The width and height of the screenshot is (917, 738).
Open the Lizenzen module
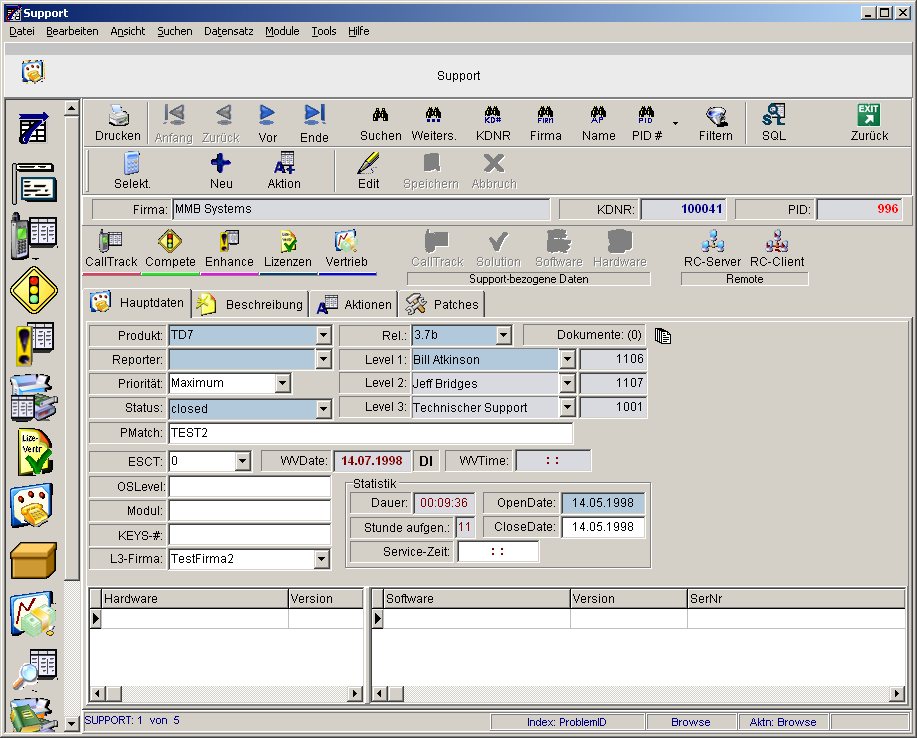click(288, 248)
